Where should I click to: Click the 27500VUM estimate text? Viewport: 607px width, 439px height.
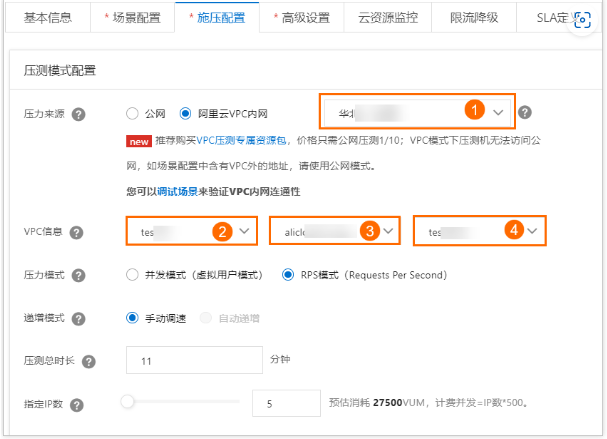[399, 403]
